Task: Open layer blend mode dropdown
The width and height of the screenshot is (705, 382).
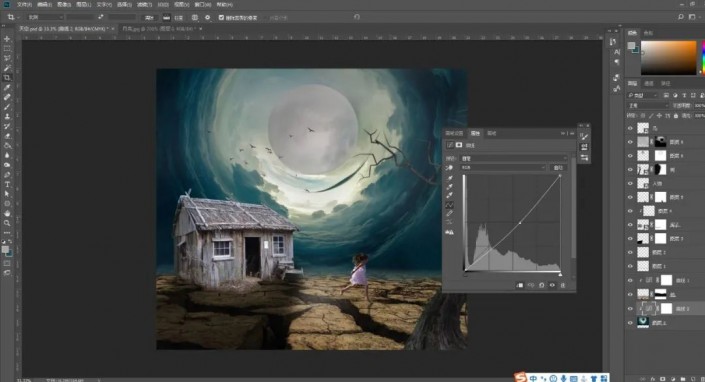Action: click(648, 106)
